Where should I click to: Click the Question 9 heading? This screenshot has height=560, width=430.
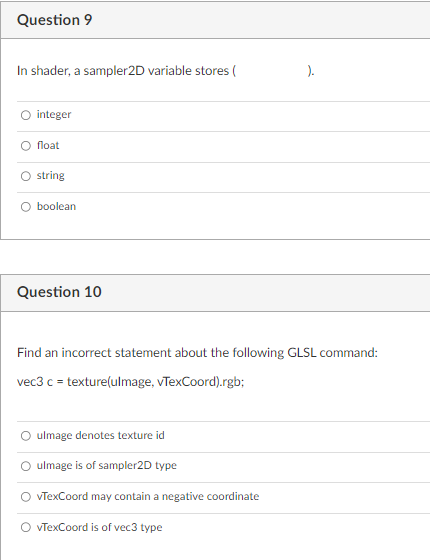pos(55,20)
